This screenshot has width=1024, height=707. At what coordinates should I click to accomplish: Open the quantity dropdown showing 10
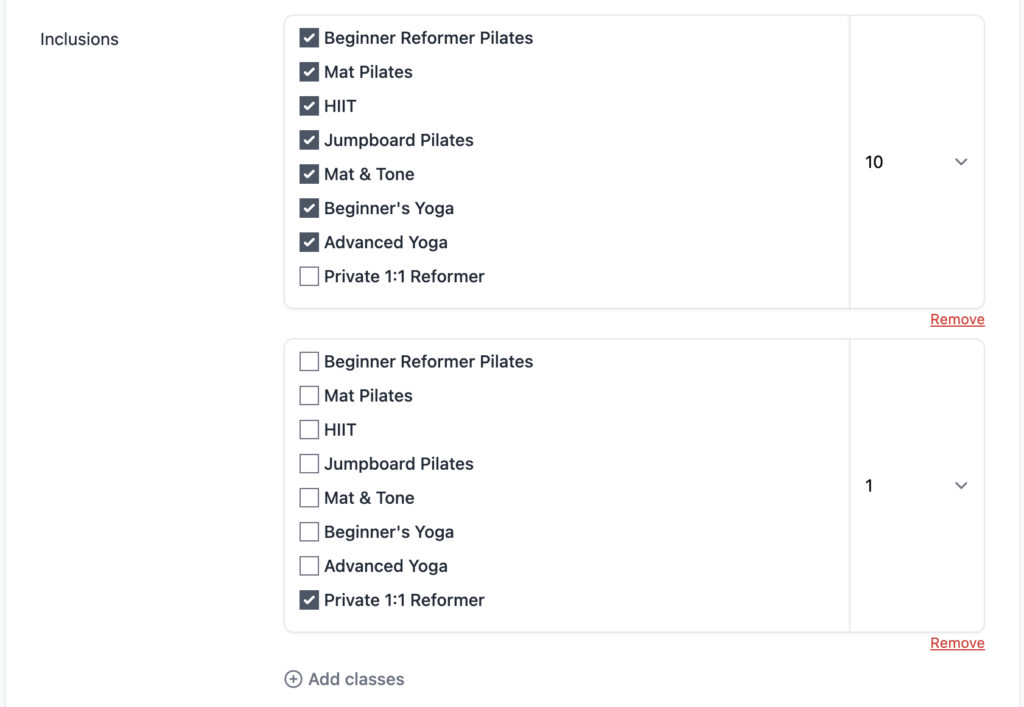pyautogui.click(x=916, y=162)
